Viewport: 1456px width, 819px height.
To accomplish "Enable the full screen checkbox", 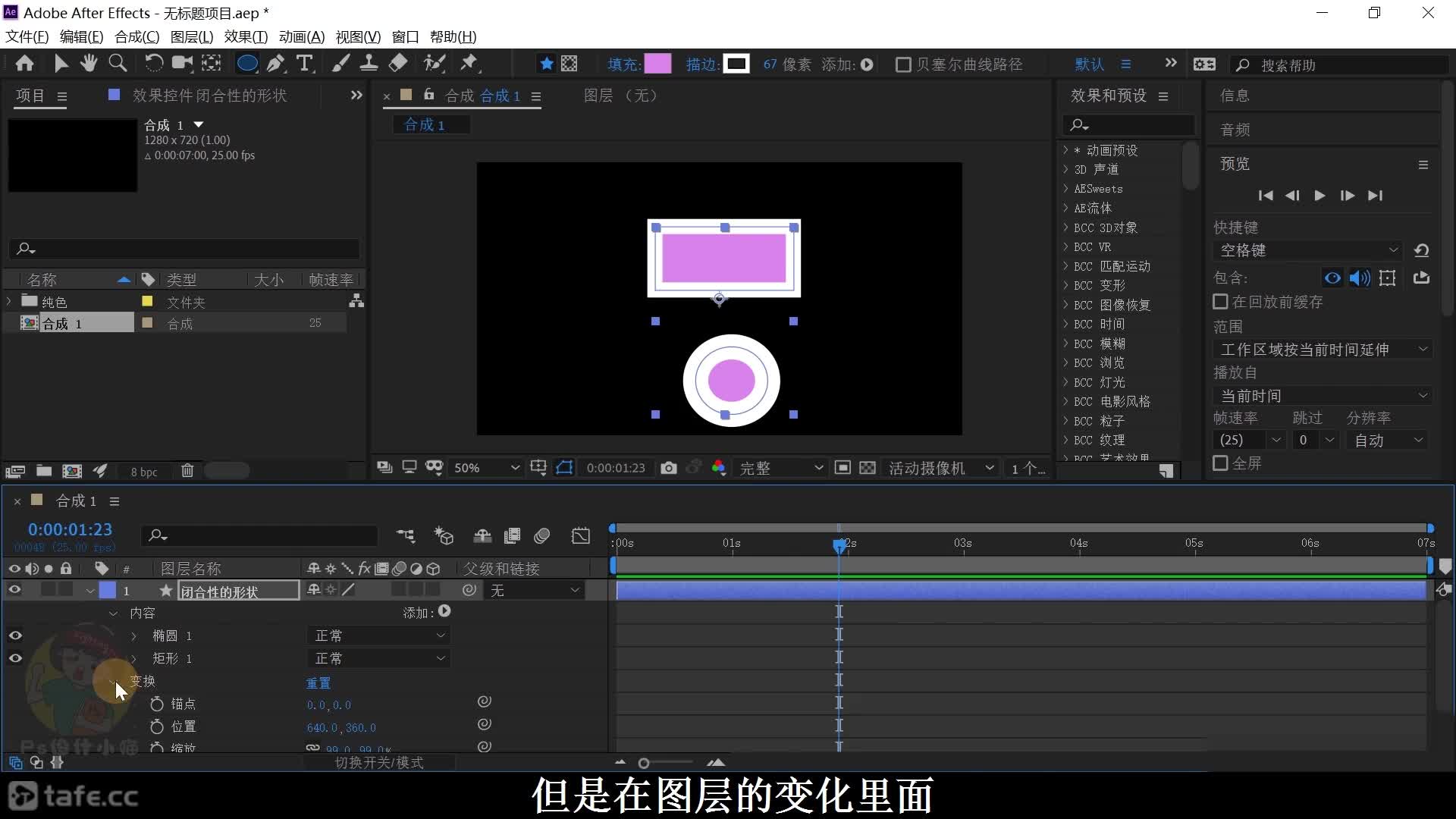I will [1220, 463].
